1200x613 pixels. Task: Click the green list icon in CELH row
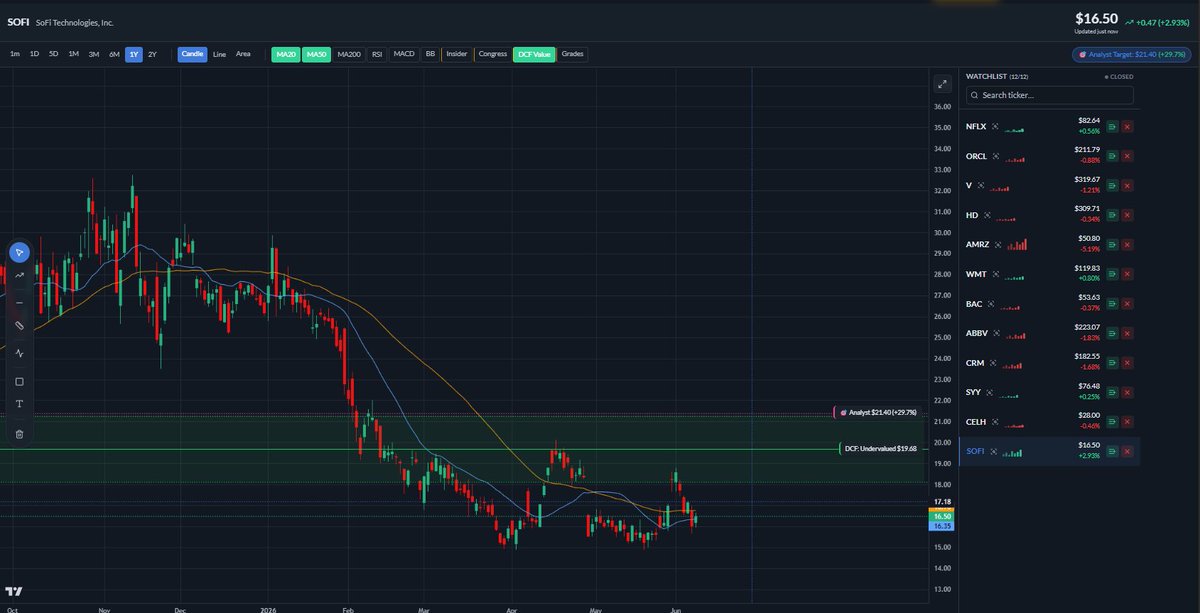1112,422
